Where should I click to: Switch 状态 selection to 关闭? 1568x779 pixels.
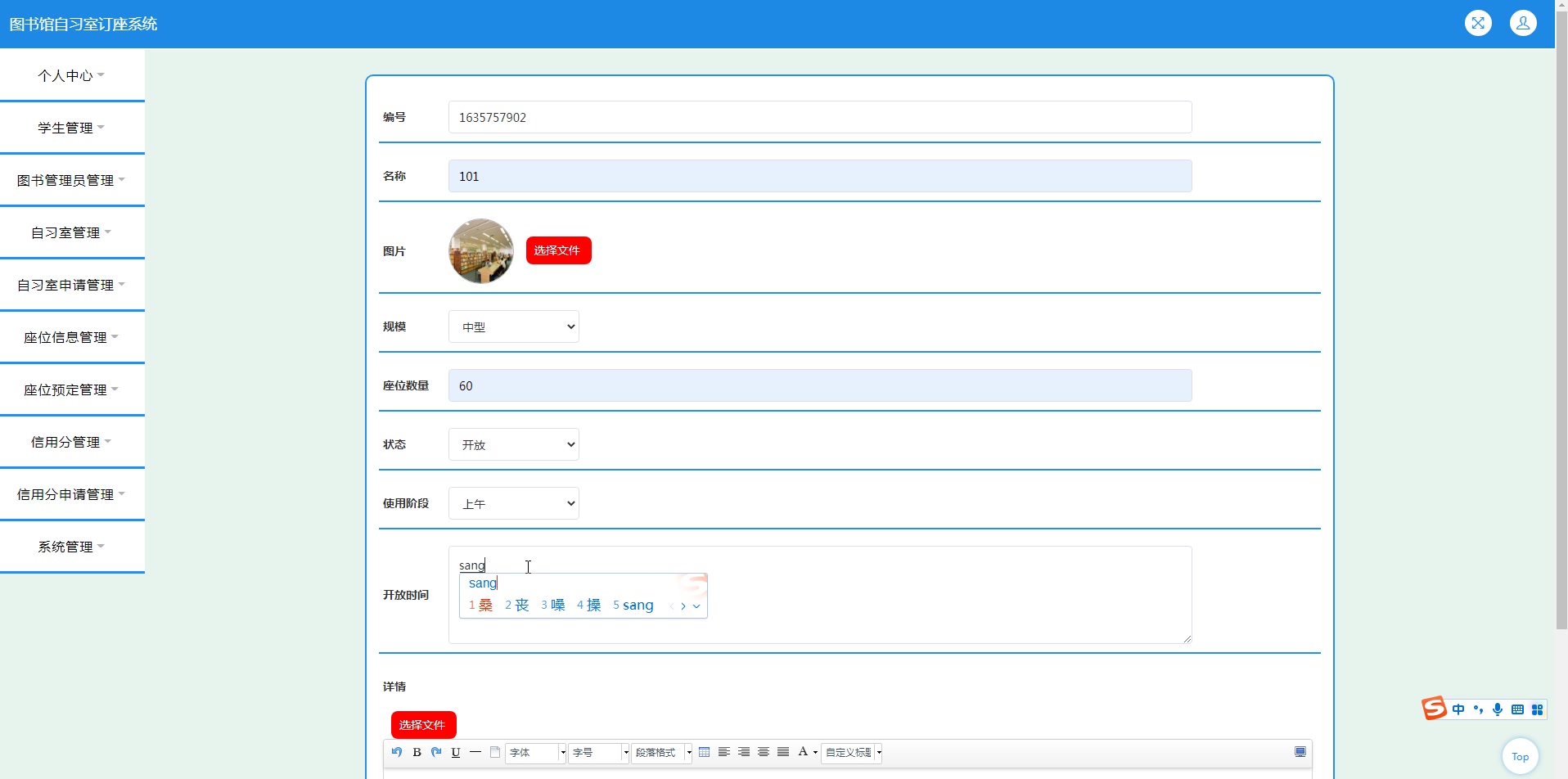click(512, 444)
